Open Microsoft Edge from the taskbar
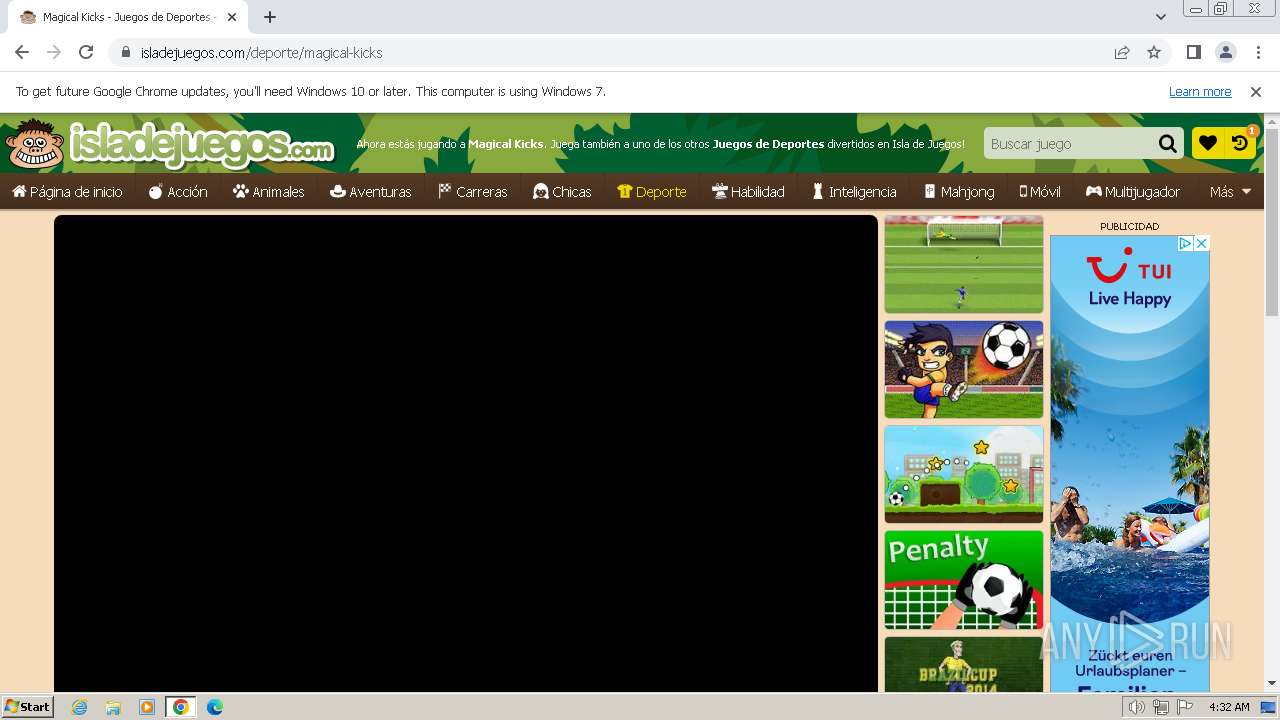The height and width of the screenshot is (720, 1280). pyautogui.click(x=214, y=707)
